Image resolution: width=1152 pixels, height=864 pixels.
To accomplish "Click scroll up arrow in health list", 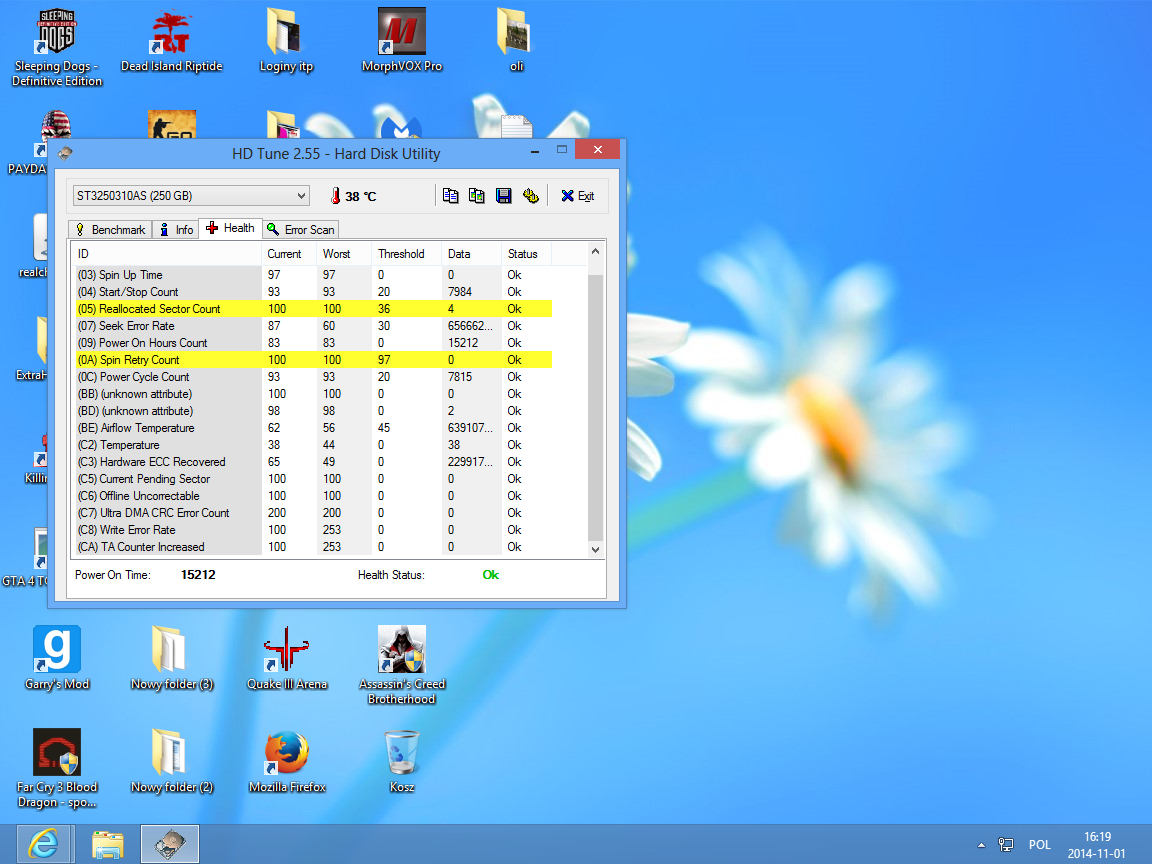I will coord(595,251).
